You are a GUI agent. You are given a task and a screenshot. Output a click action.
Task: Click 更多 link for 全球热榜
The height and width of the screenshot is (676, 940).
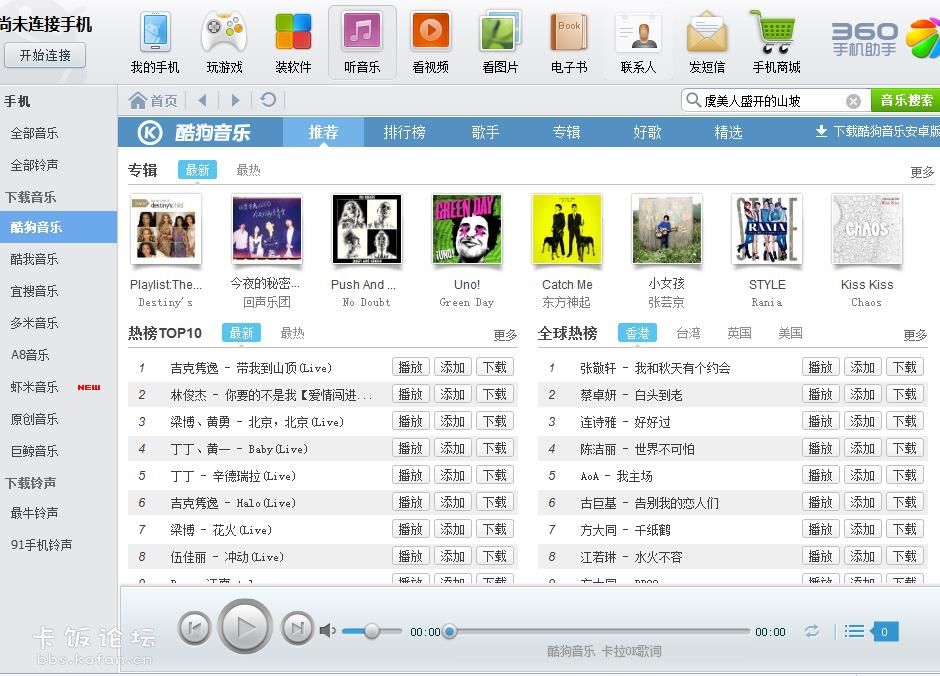click(x=915, y=335)
